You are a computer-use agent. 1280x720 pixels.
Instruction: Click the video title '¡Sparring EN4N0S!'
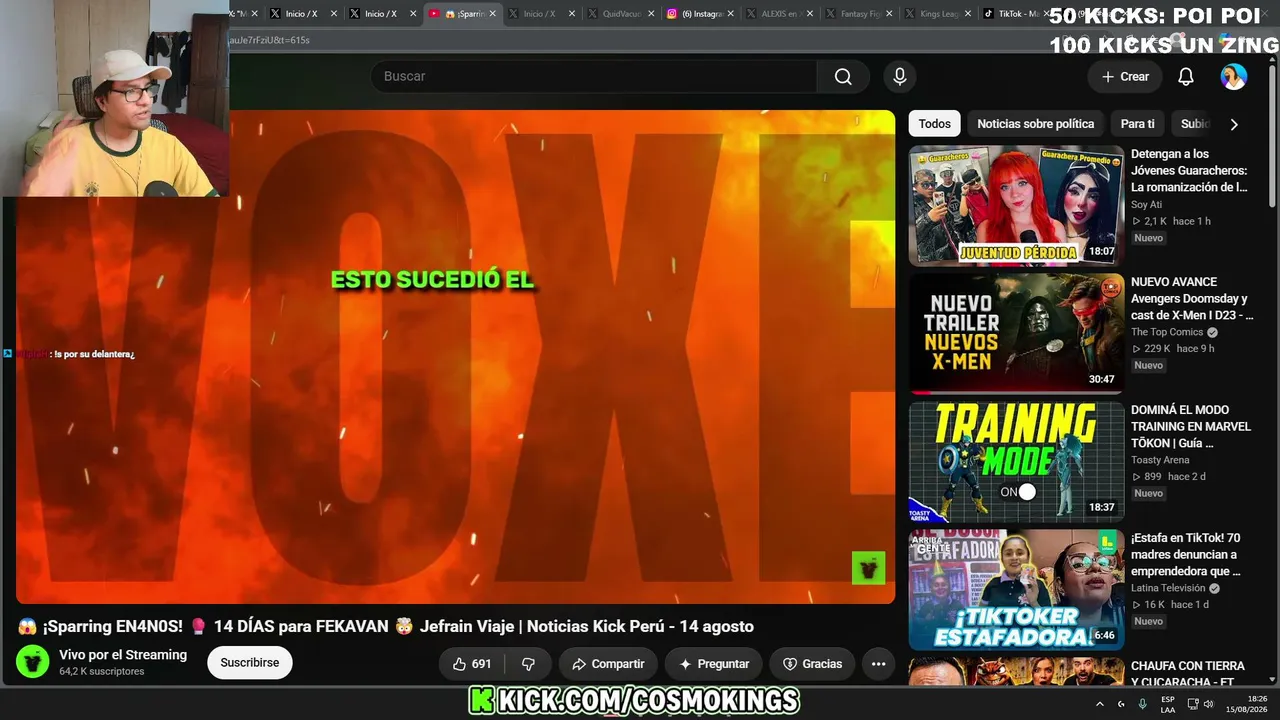pos(386,627)
